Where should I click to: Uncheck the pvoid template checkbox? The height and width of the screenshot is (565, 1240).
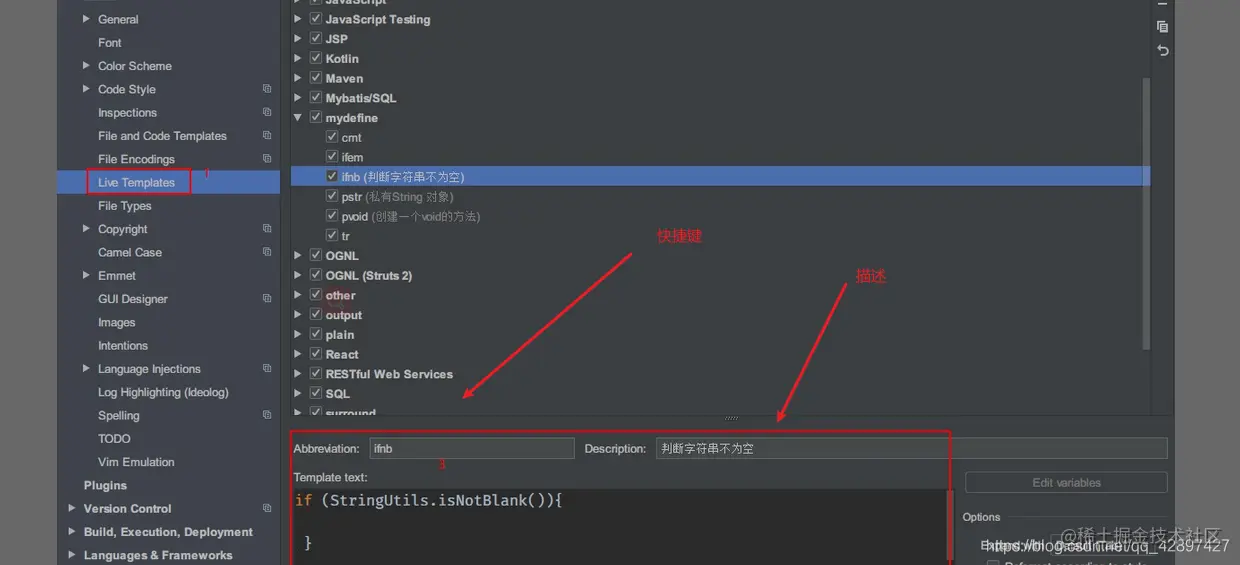click(332, 216)
